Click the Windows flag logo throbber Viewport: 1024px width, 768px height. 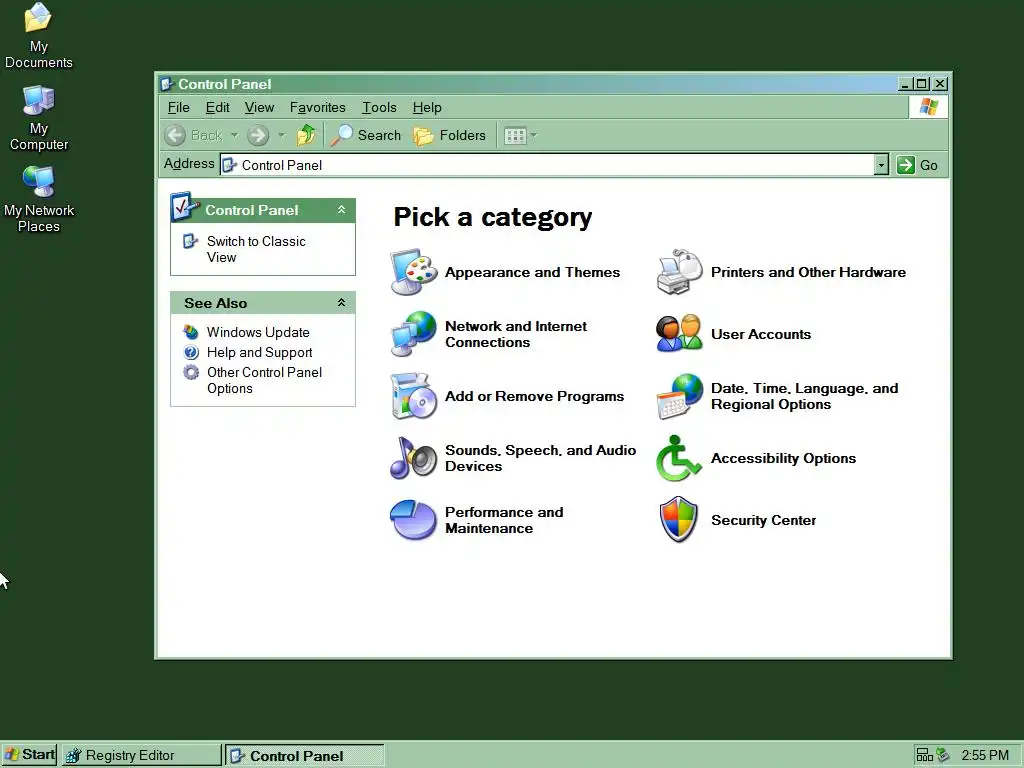[x=928, y=107]
